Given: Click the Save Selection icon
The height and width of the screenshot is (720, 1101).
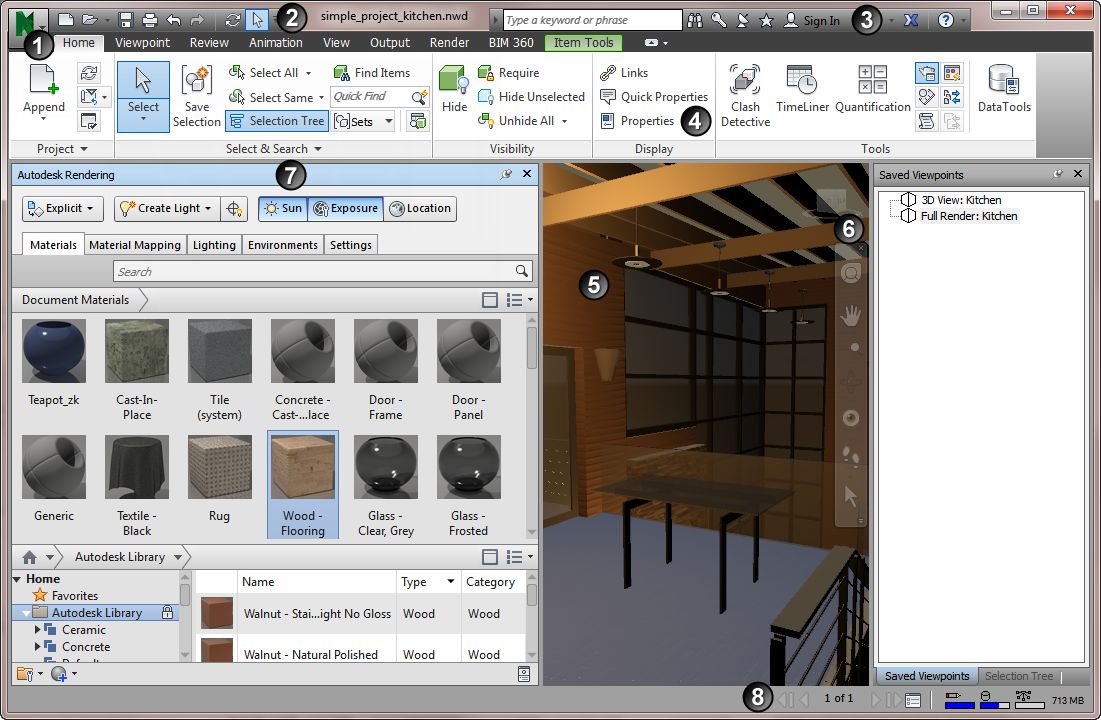Looking at the screenshot, I should click(196, 96).
